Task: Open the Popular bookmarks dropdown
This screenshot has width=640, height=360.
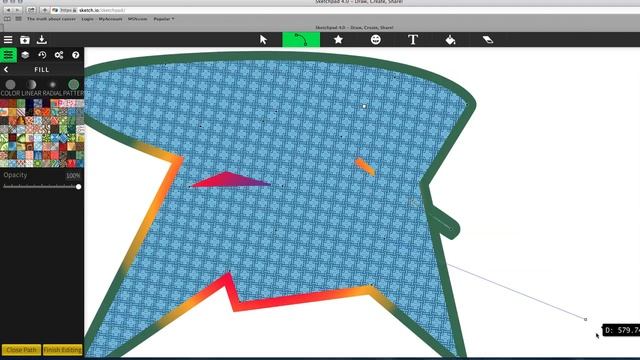Action: coord(164,19)
